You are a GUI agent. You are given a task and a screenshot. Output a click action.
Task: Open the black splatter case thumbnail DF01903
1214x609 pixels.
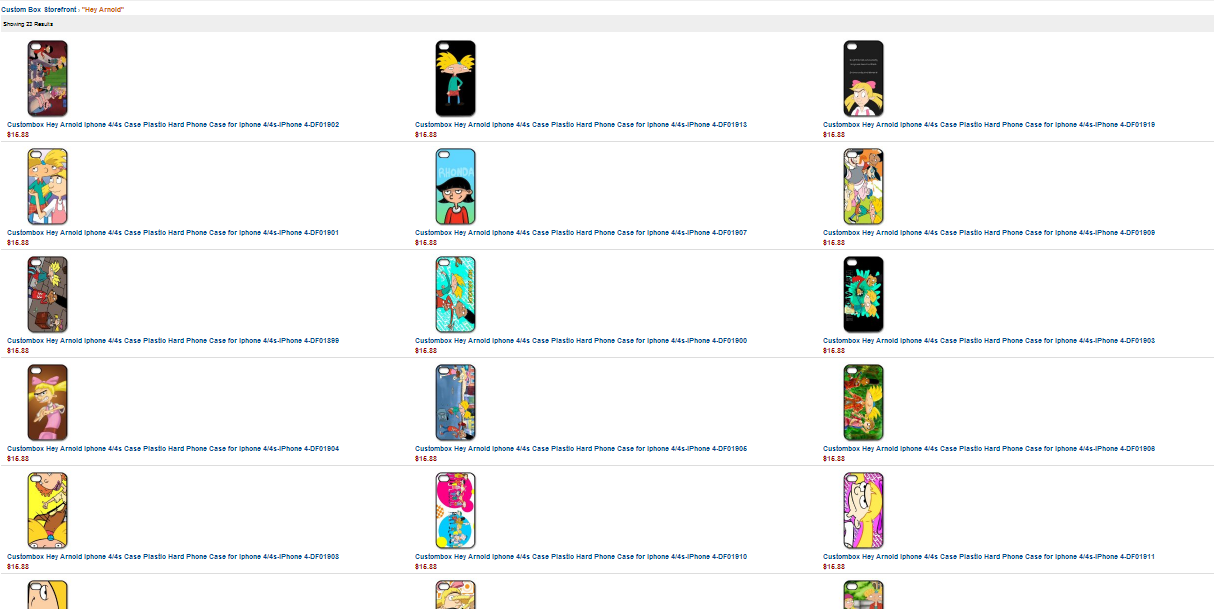coord(864,294)
